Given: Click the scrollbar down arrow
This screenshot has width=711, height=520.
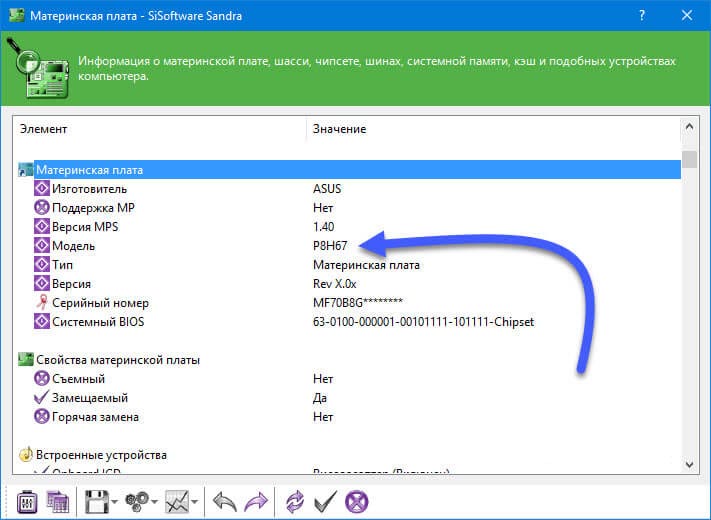Looking at the screenshot, I should pos(690,464).
